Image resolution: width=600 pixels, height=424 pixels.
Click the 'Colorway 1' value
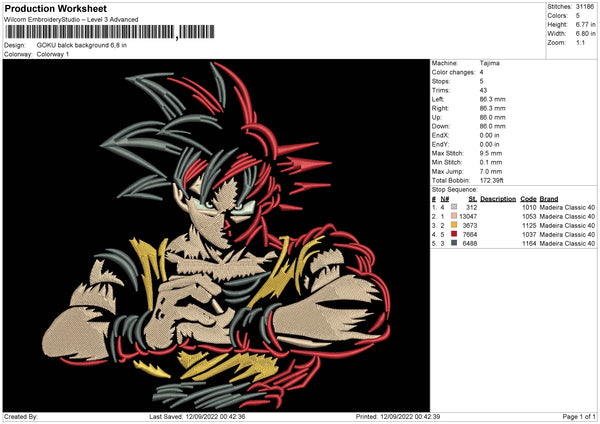tap(53, 54)
